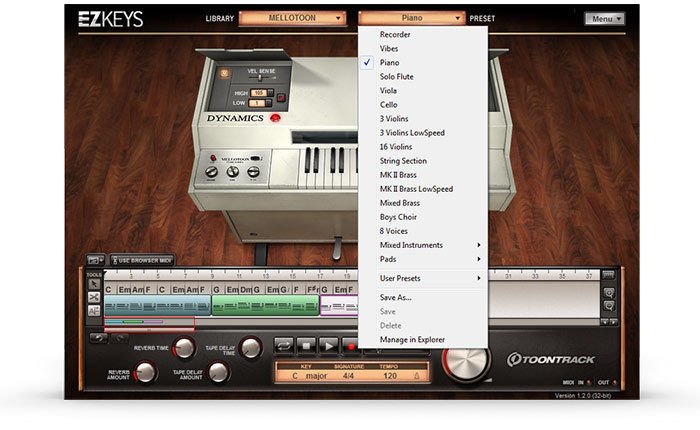Click the Reverb Time knob
Viewport: 700px width, 430px height.
coord(184,348)
